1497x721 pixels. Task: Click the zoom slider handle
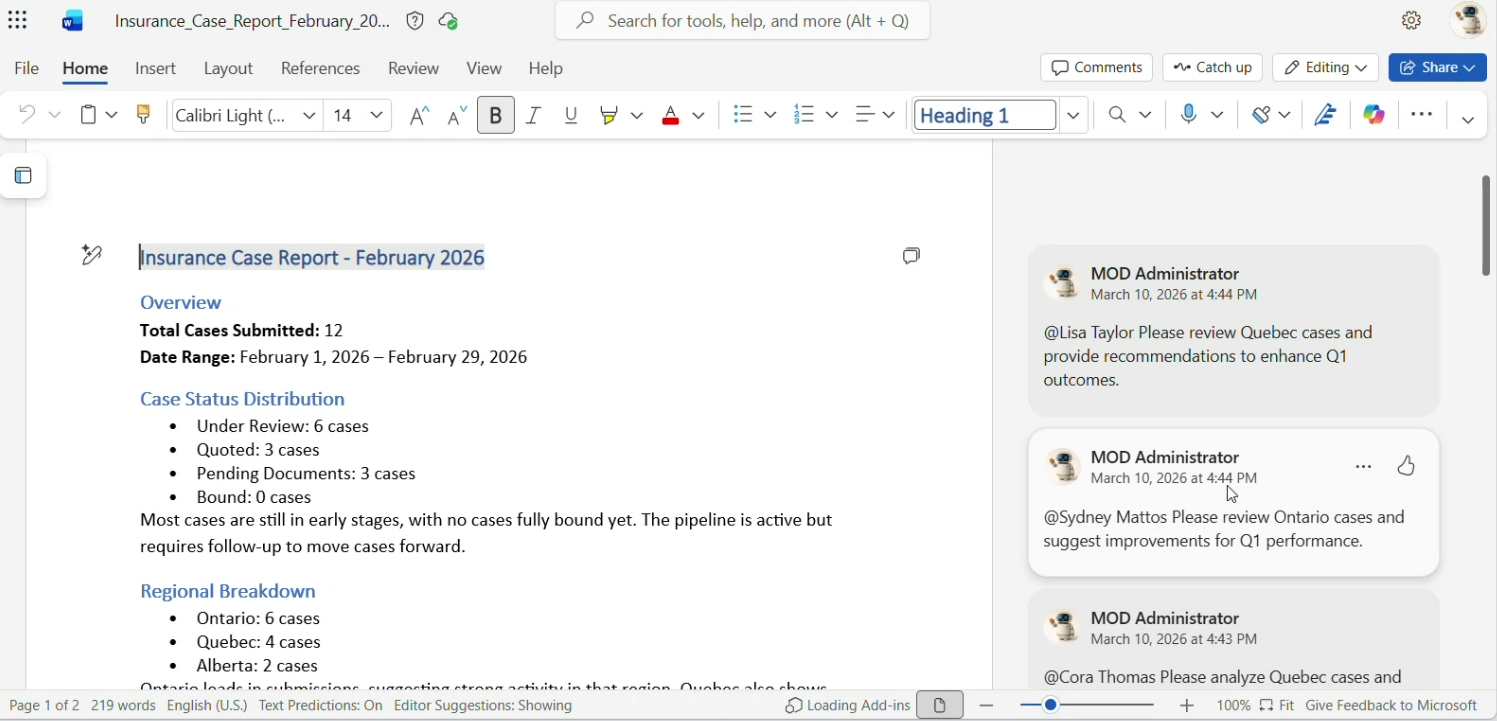coord(1051,706)
